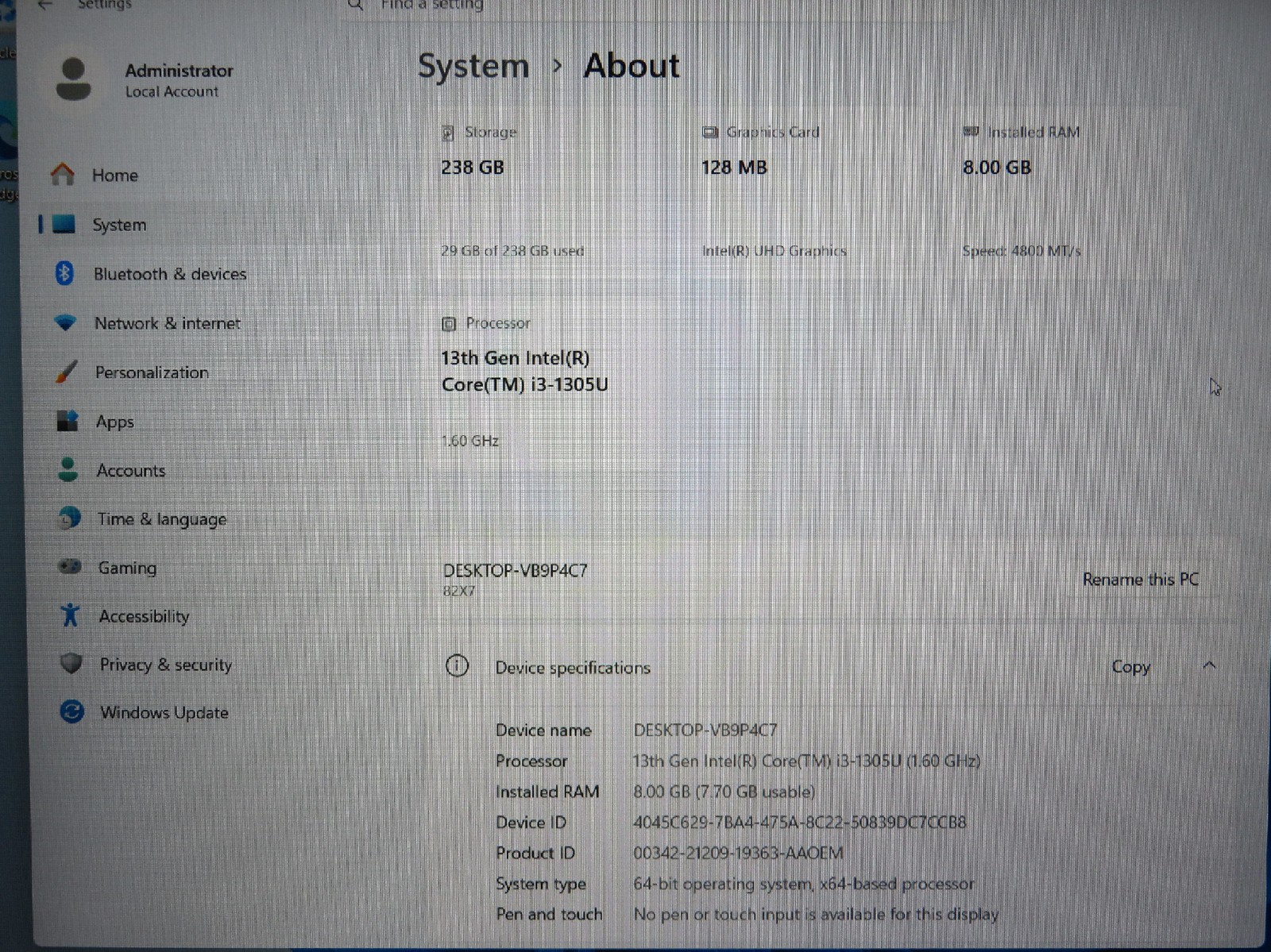
Task: Click the System type label
Action: coord(541,884)
